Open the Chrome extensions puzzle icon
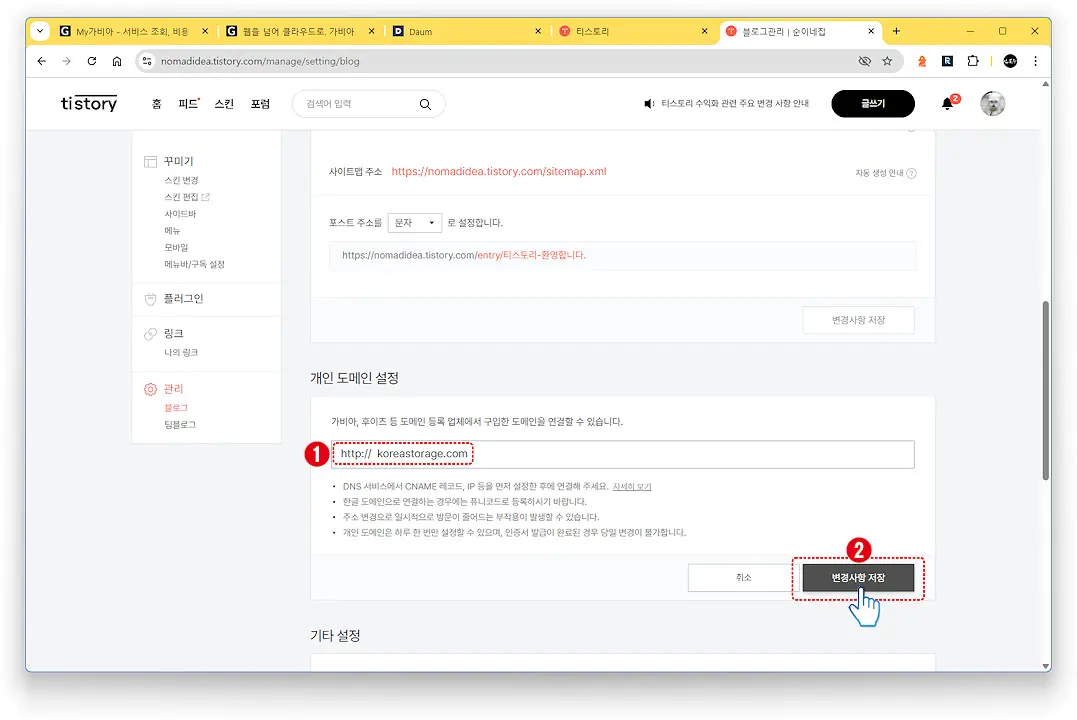1077x720 pixels. 972,61
